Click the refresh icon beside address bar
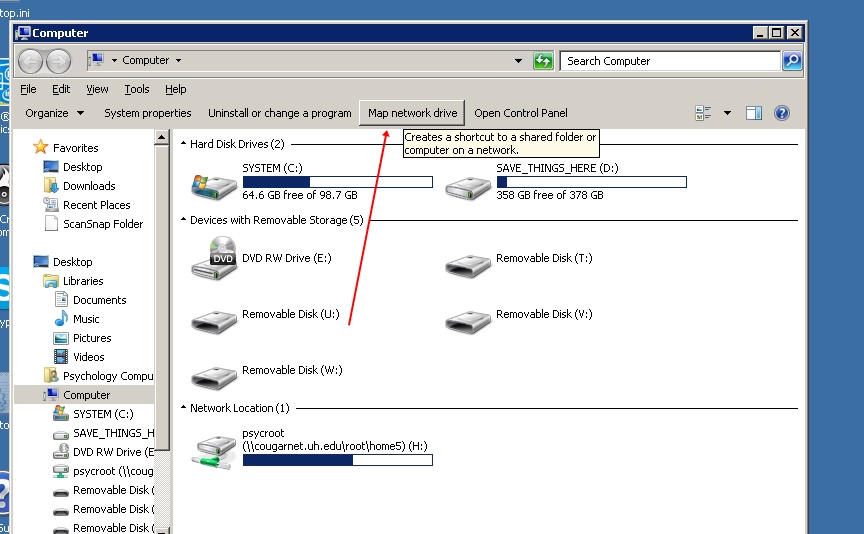Screen dimensions: 864x534 [543, 61]
